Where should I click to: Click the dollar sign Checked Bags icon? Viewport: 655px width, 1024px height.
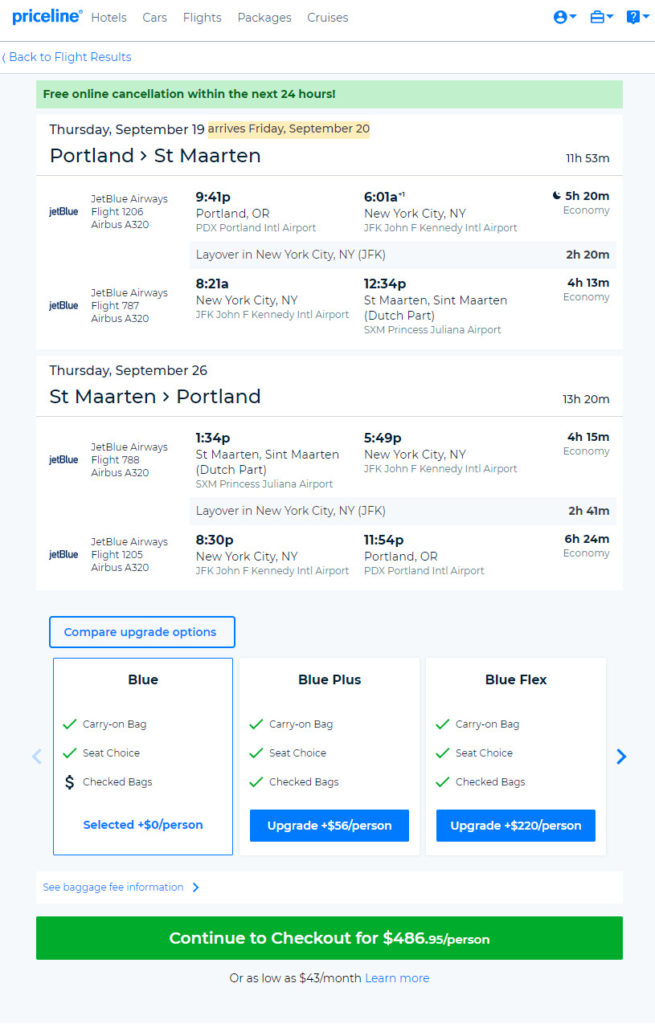click(69, 782)
